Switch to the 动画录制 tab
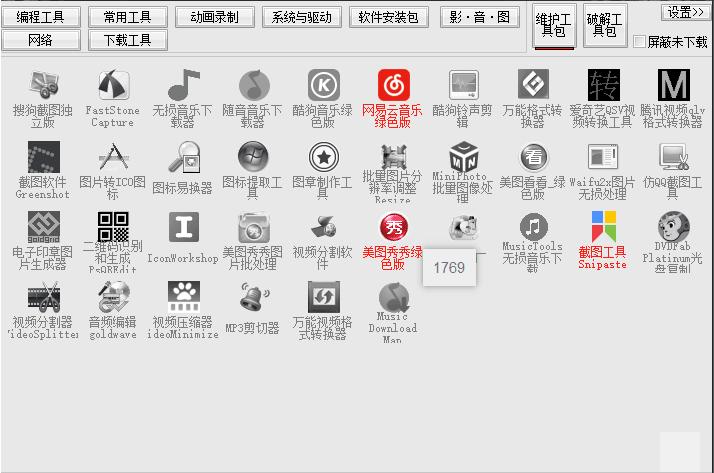 (x=214, y=17)
